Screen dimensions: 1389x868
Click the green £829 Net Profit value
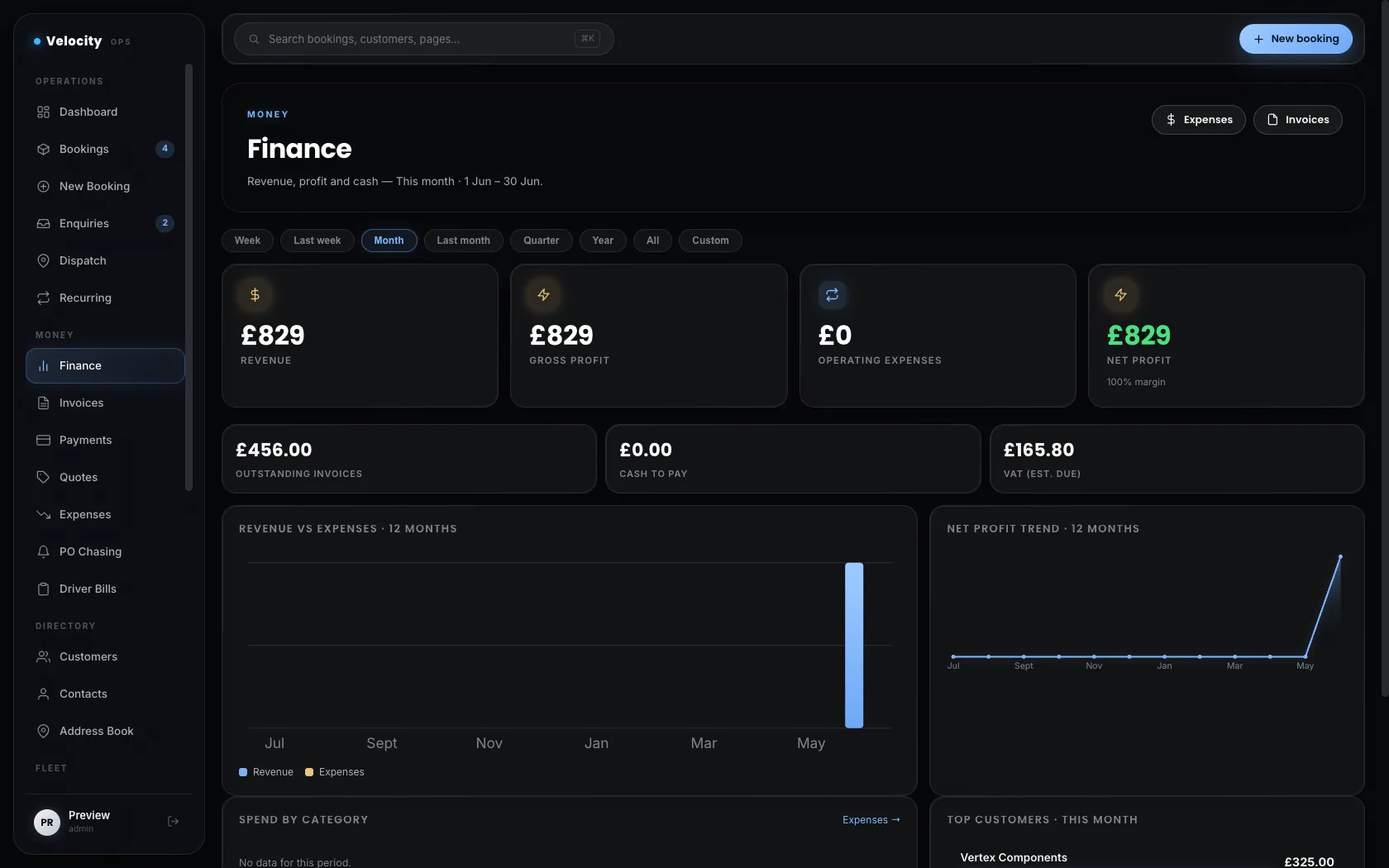click(x=1138, y=336)
